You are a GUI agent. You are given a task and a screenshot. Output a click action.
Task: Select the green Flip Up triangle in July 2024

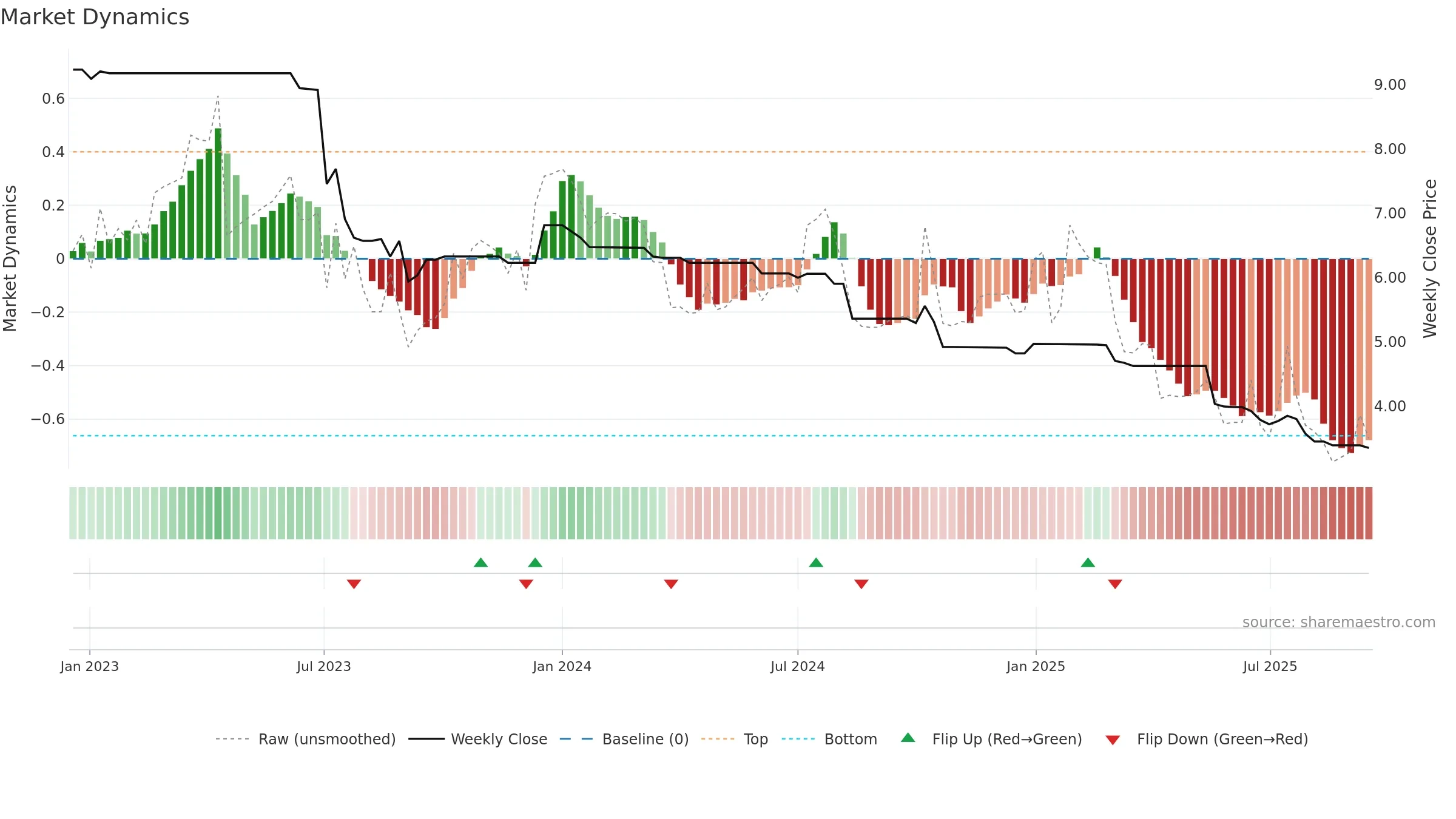pos(816,562)
